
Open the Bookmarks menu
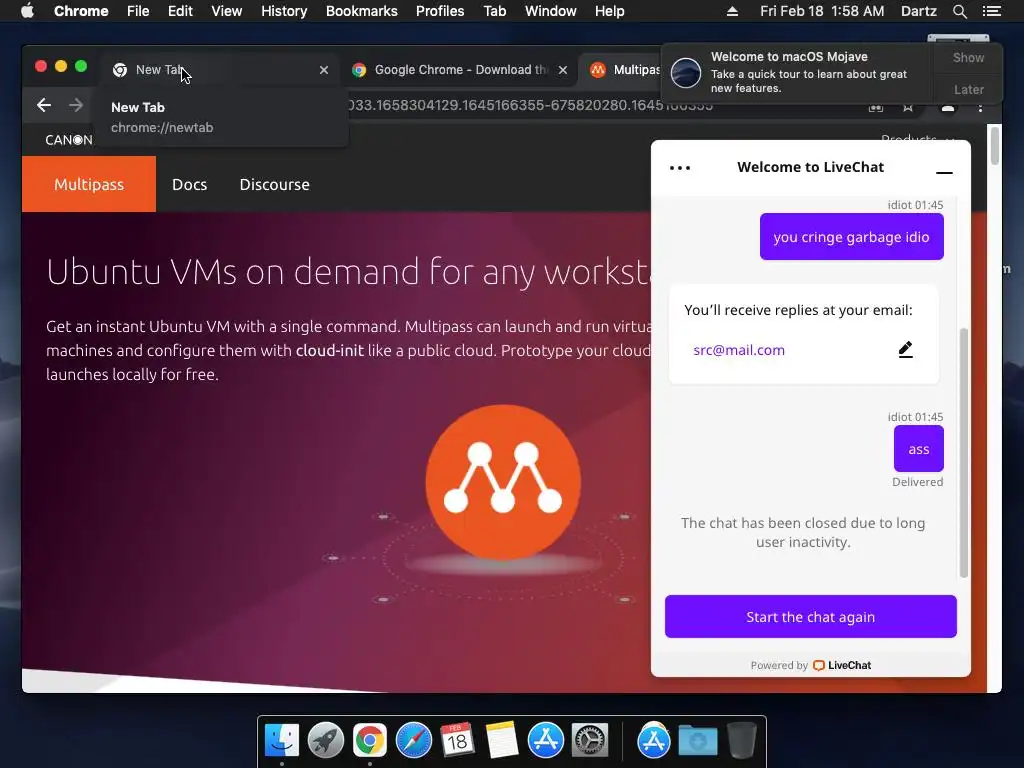point(362,11)
